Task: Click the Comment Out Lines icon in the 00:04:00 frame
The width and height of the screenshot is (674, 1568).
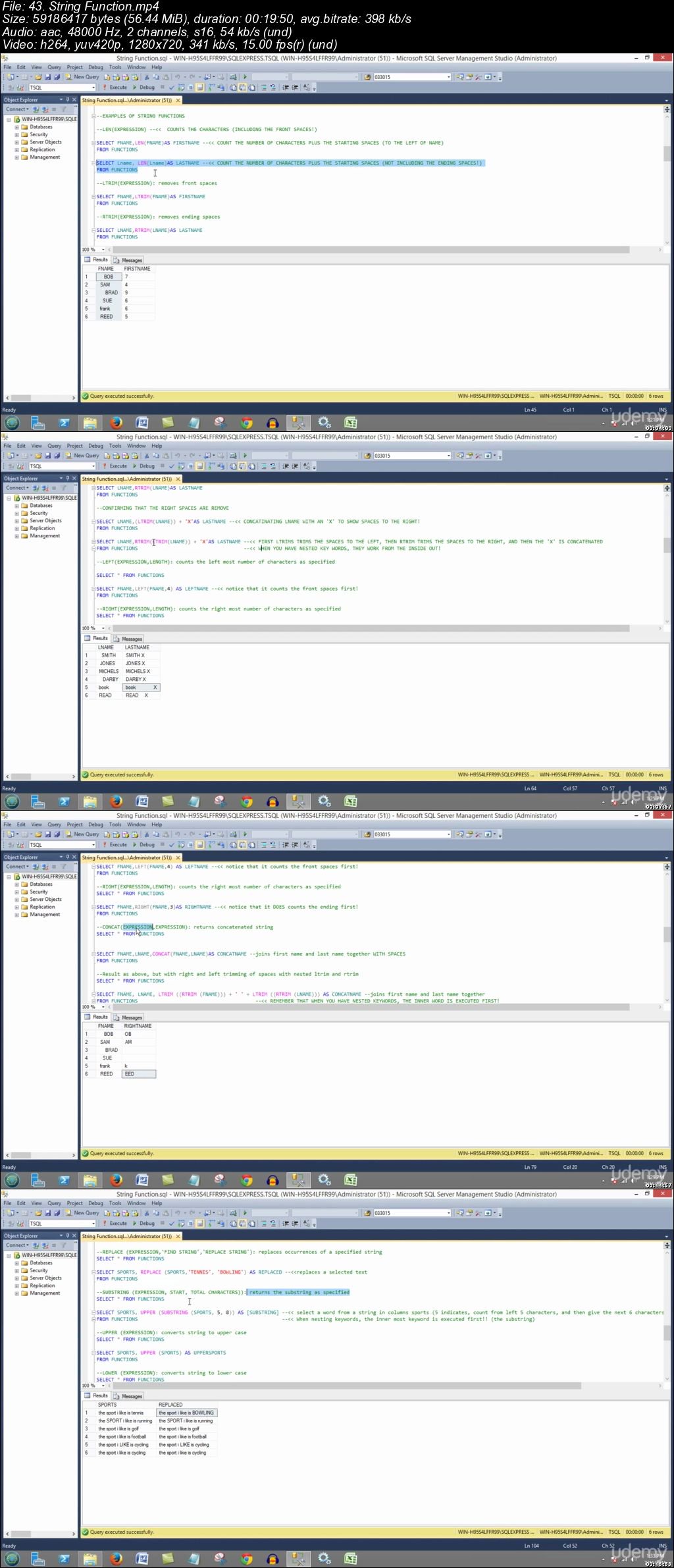Action: point(263,88)
